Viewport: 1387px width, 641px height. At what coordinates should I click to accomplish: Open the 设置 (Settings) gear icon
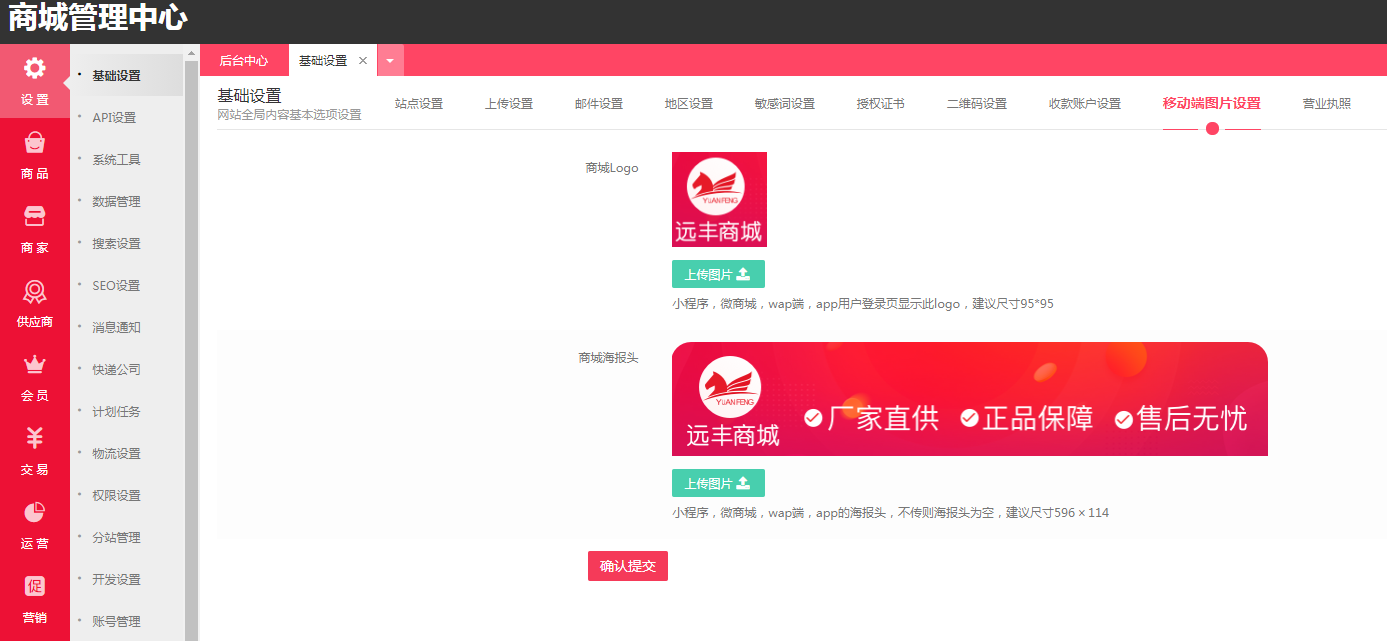pos(35,69)
